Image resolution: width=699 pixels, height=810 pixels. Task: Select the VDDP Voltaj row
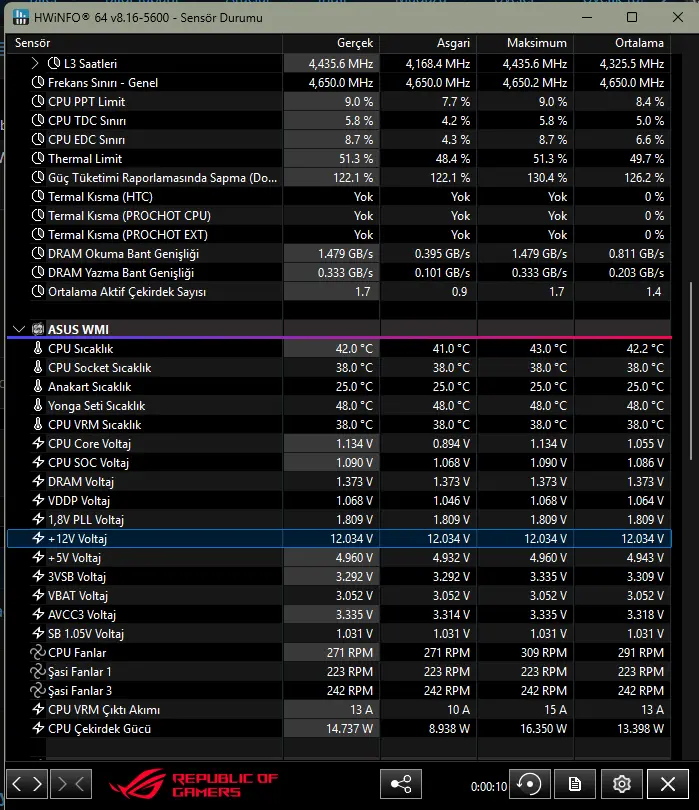[x=339, y=501]
